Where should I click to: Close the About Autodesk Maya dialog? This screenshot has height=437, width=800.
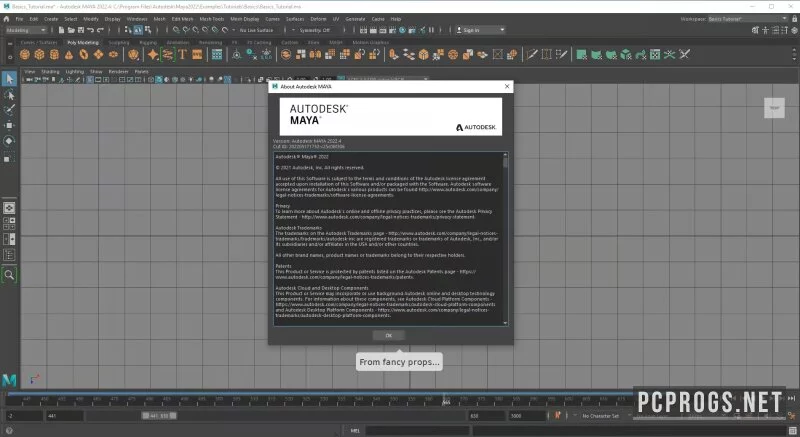[x=507, y=87]
